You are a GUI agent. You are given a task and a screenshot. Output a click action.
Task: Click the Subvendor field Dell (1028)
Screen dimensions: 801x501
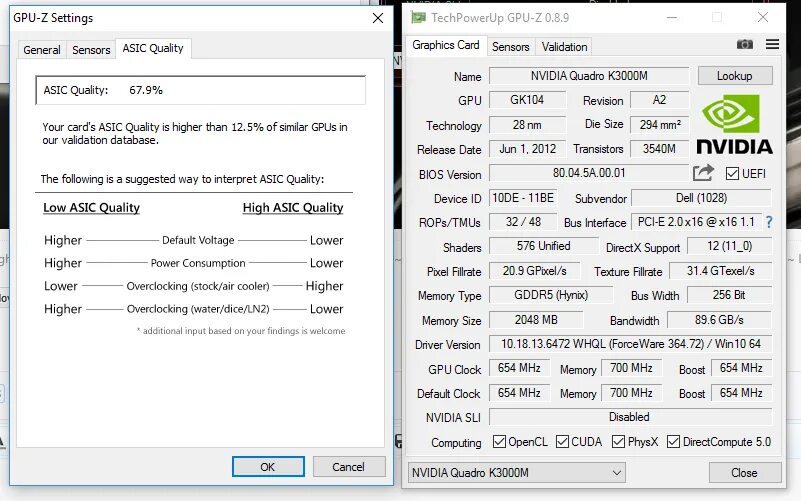click(701, 198)
